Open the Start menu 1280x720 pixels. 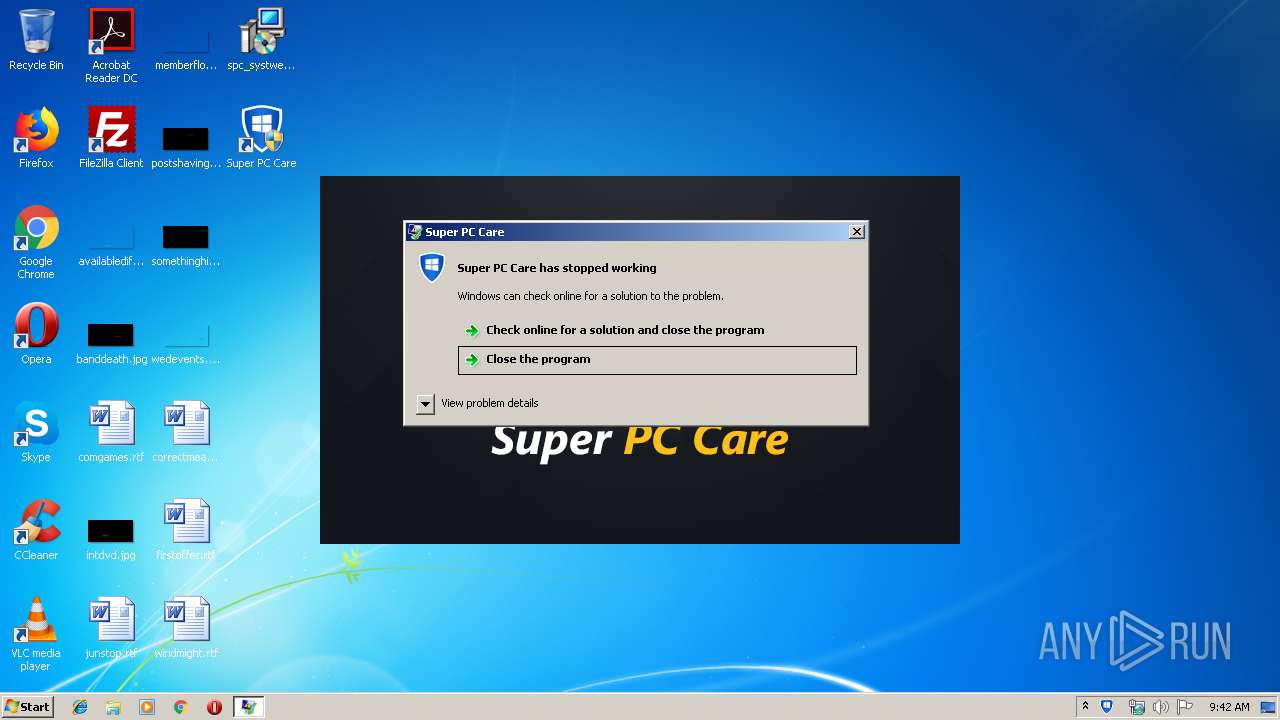pos(27,707)
